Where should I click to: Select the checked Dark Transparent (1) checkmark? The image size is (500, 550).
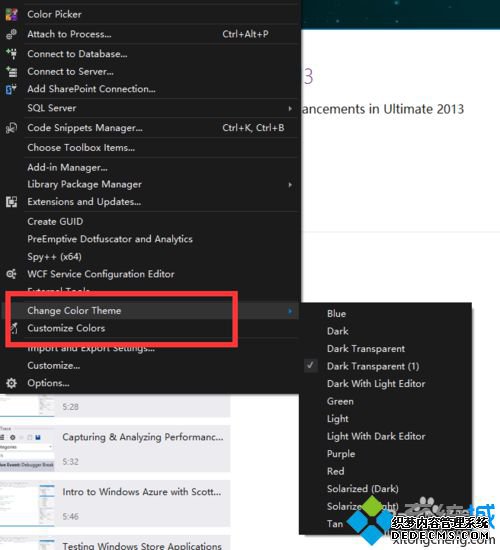click(x=311, y=365)
